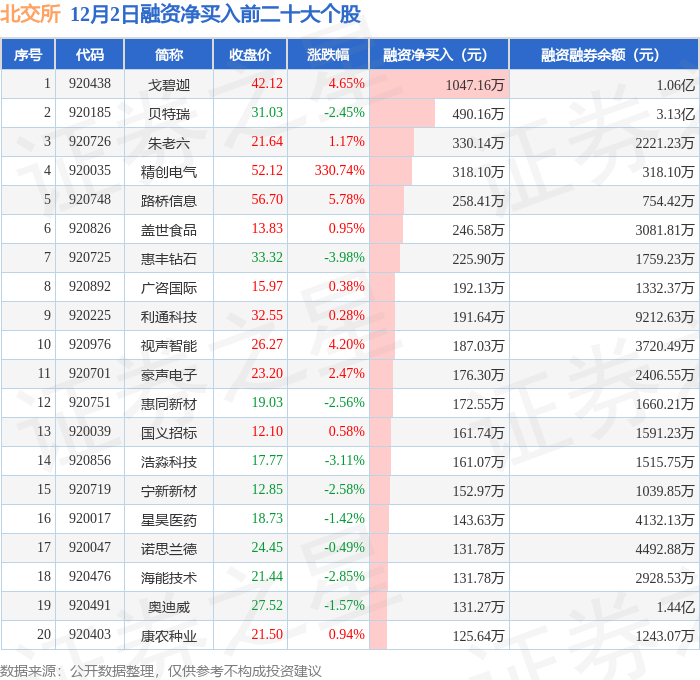Select stock name 朱老六

169,143
